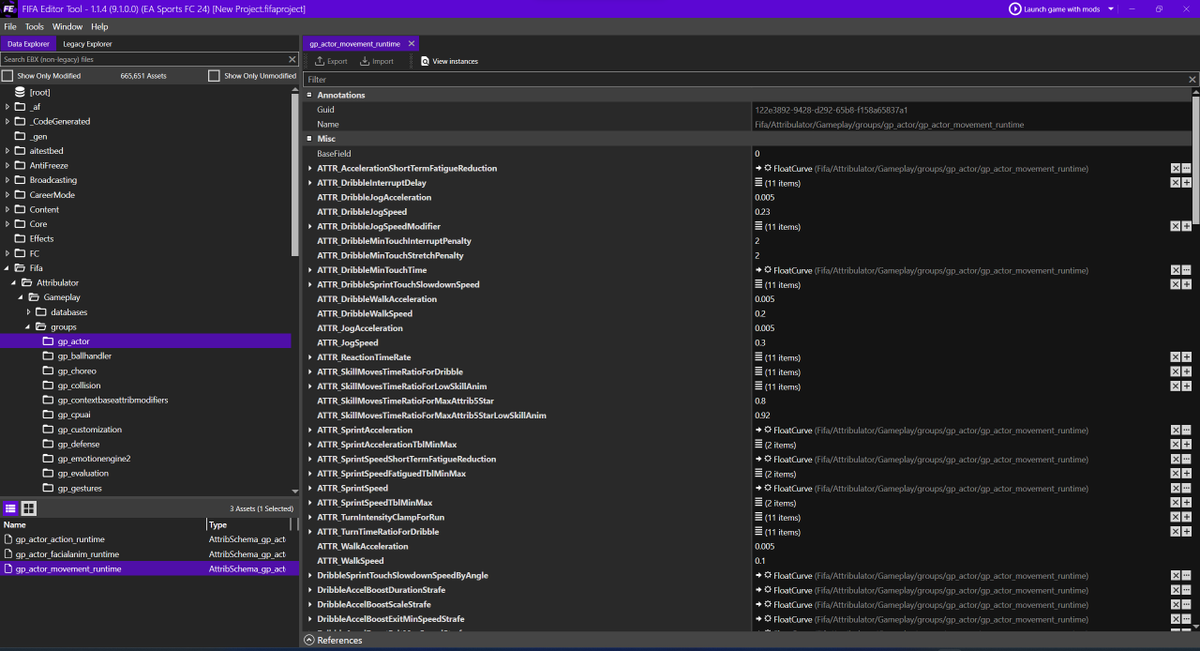Viewport: 1200px width, 651px height.
Task: Click View instances
Action: 449,61
